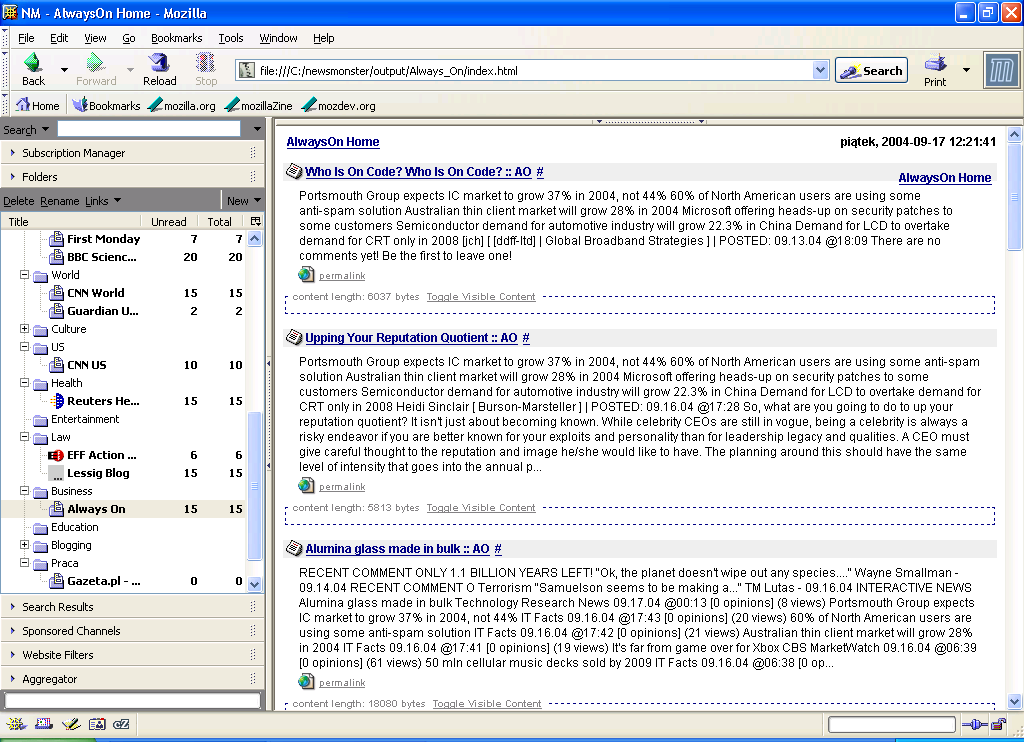Open Composer component icon in status bar
This screenshot has width=1024, height=742.
[x=71, y=724]
